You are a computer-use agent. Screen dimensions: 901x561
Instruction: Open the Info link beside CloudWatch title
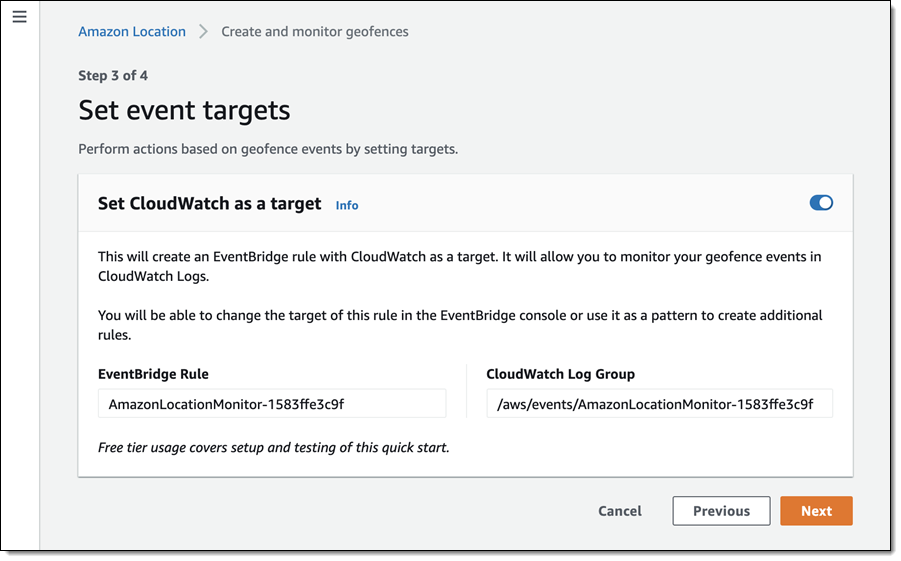pos(347,205)
